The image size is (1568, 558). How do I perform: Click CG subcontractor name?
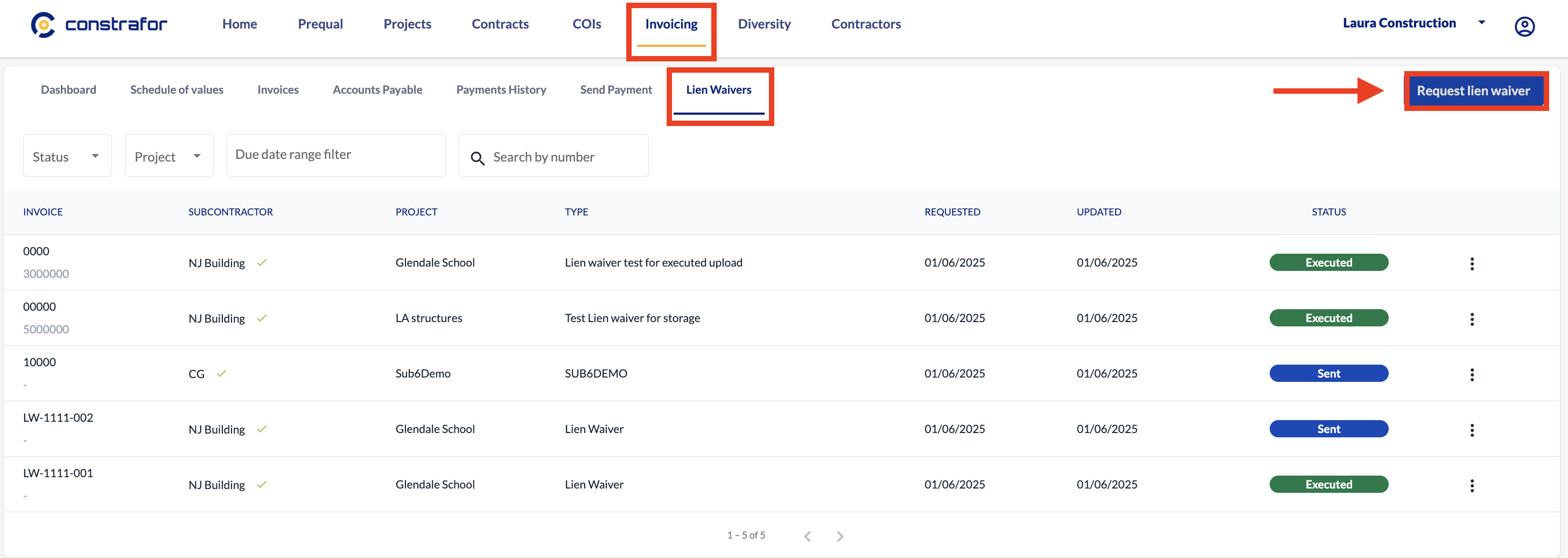(x=196, y=374)
